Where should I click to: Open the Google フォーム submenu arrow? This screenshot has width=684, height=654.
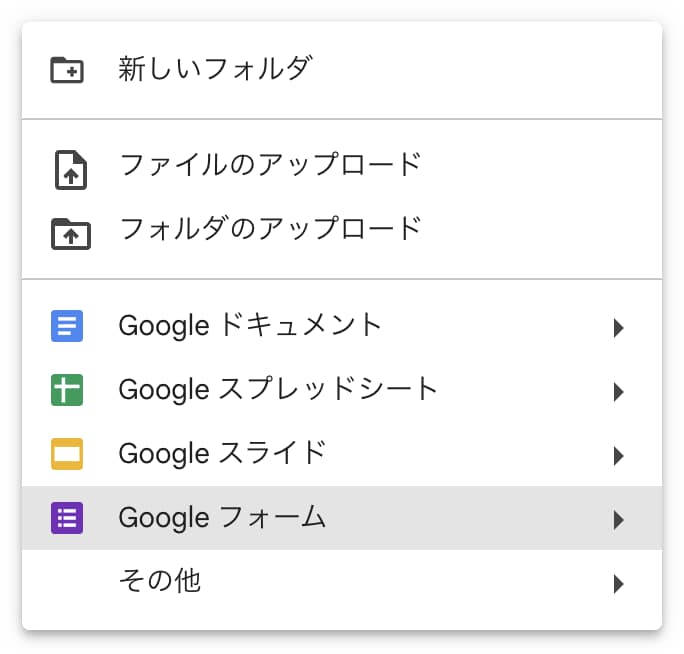tap(619, 519)
